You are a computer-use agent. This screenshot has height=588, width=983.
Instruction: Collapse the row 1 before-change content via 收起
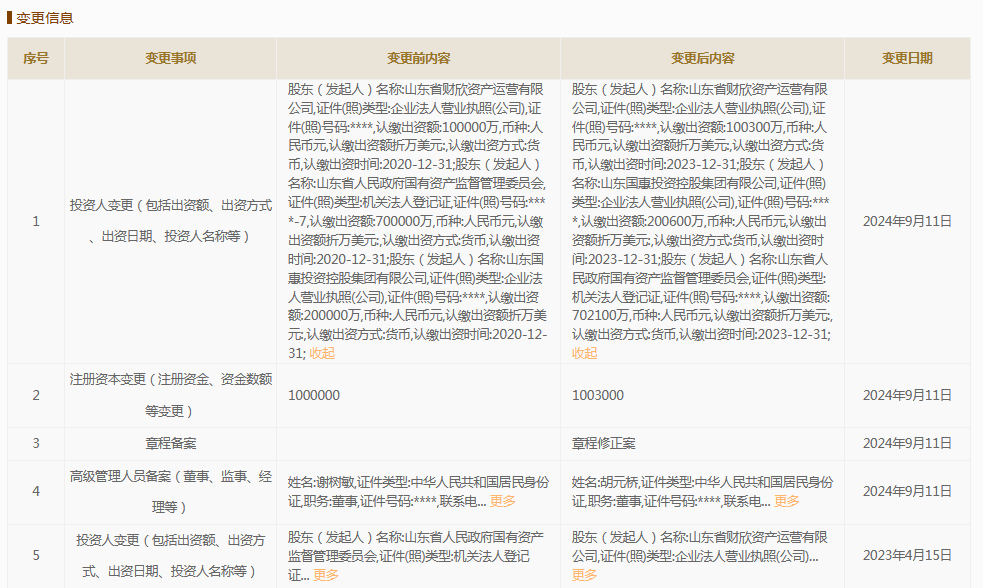pyautogui.click(x=322, y=353)
